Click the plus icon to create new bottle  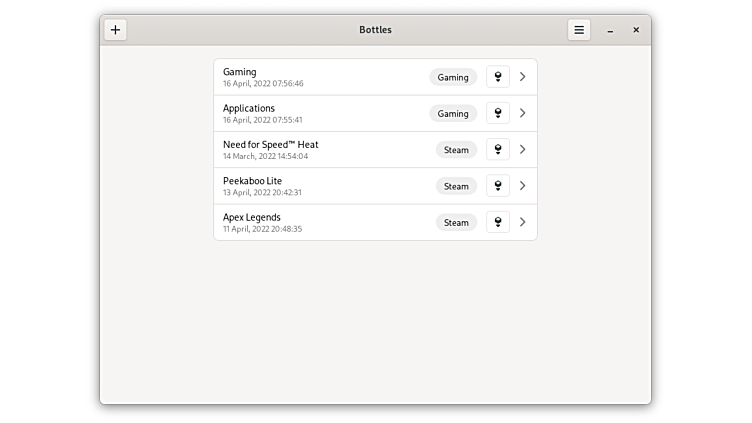[x=115, y=30]
